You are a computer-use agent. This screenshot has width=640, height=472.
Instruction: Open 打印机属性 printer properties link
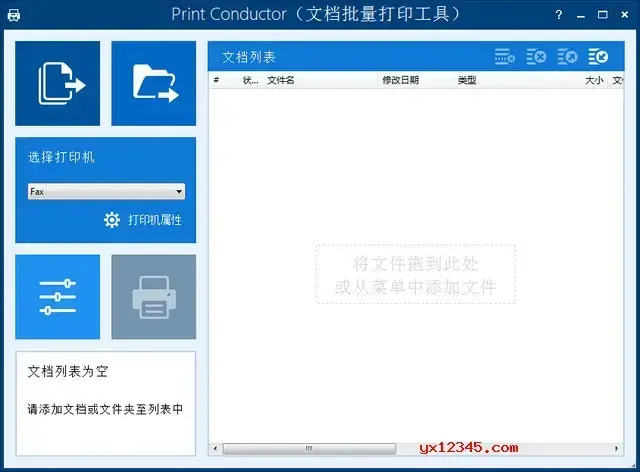pos(155,220)
